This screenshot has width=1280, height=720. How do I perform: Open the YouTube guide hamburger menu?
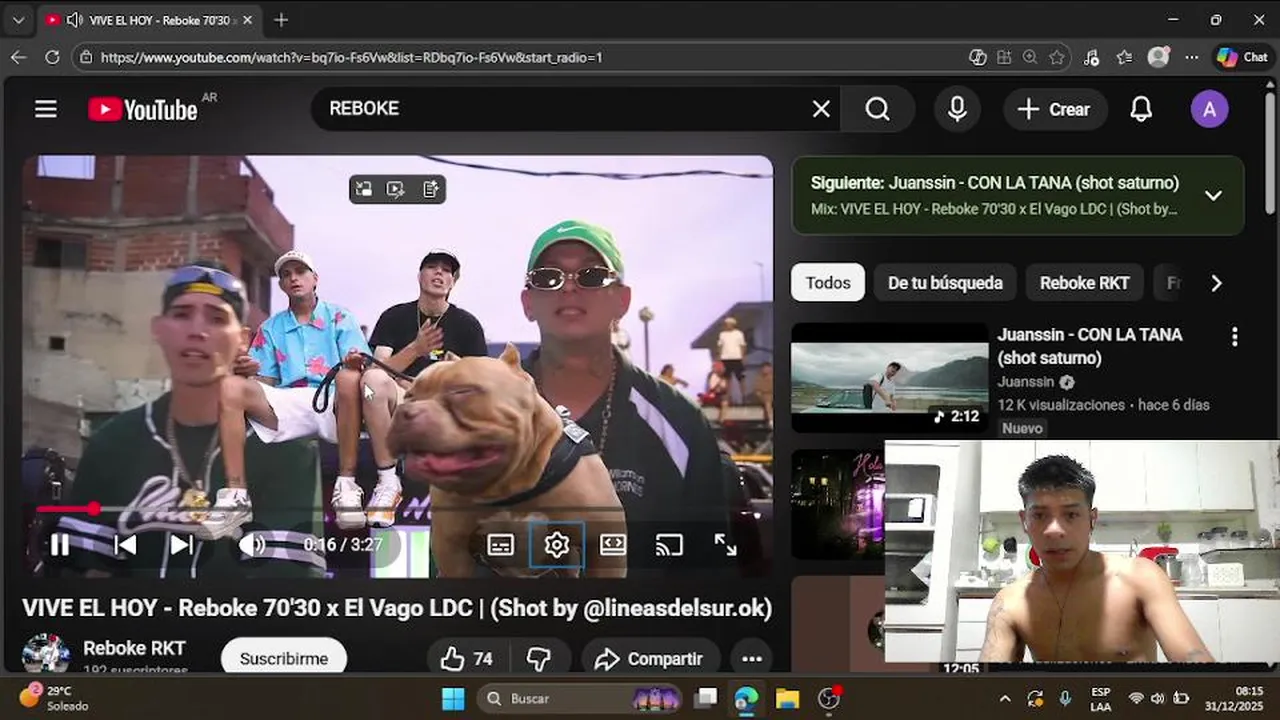(x=46, y=109)
